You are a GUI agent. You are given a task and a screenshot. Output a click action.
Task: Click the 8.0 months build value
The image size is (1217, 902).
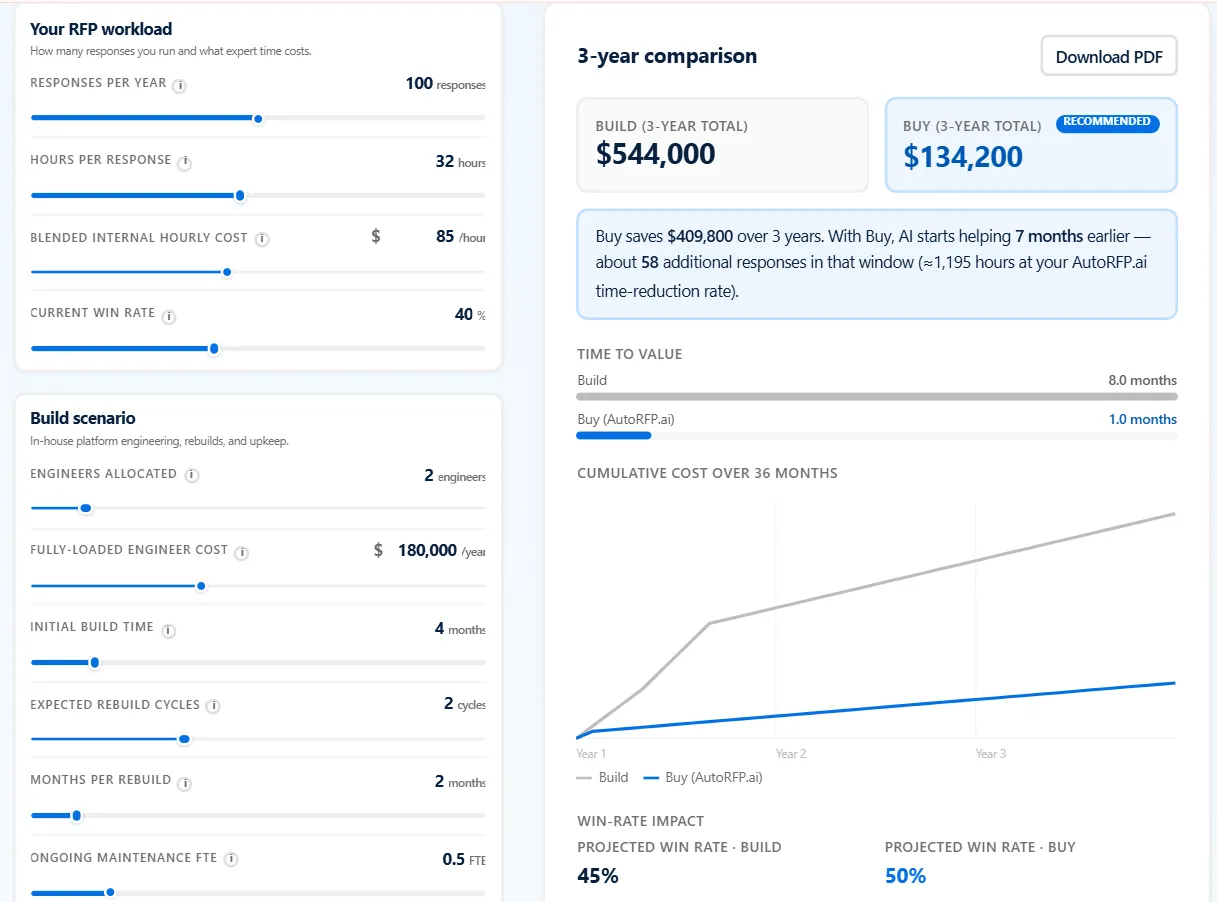1142,380
